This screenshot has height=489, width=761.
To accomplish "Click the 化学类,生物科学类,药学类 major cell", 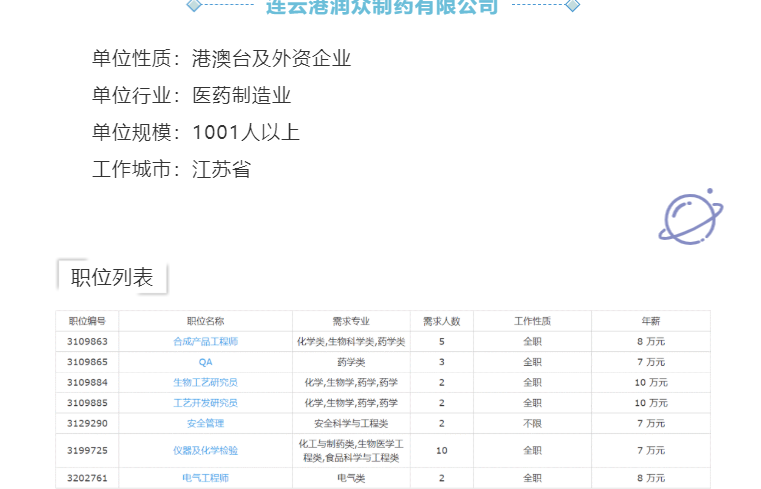I will pos(351,342).
